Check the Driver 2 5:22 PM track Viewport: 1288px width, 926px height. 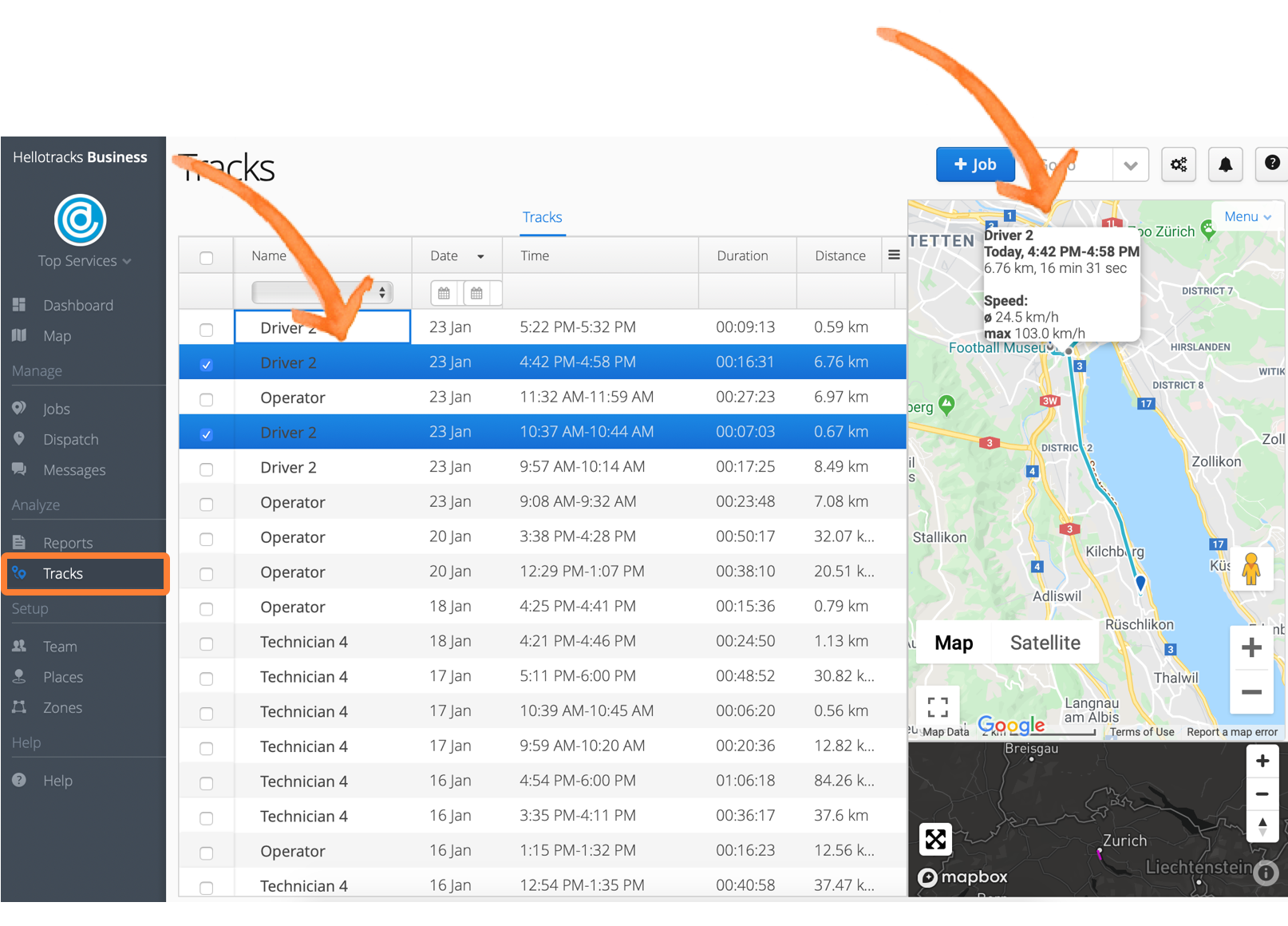click(207, 330)
